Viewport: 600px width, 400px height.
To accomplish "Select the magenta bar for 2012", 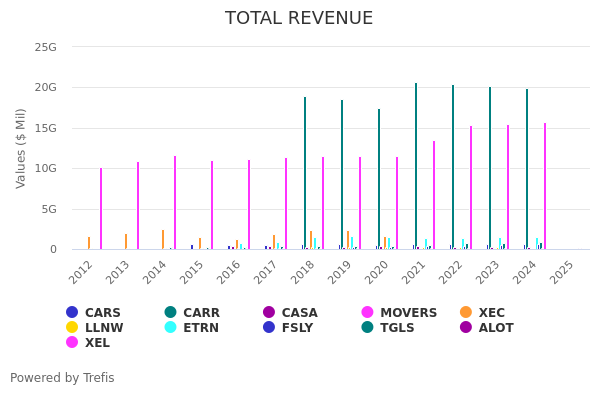I will pos(101,208).
